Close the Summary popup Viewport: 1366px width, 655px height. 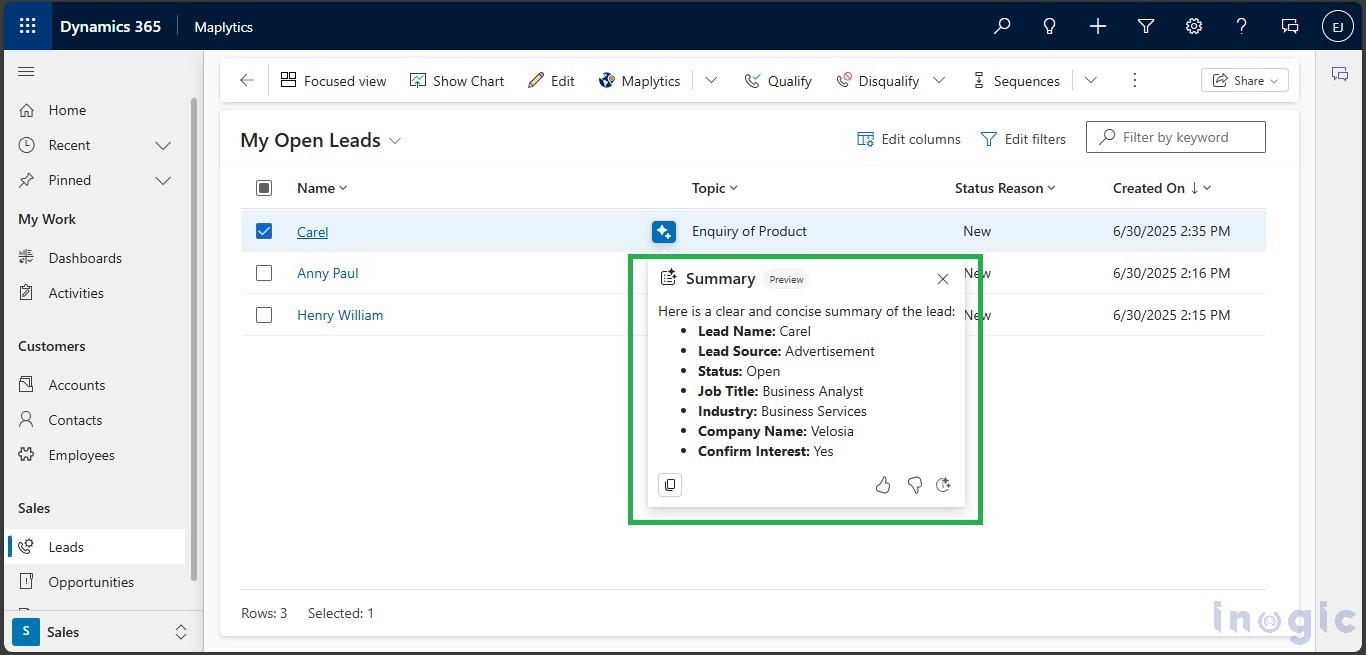coord(943,279)
